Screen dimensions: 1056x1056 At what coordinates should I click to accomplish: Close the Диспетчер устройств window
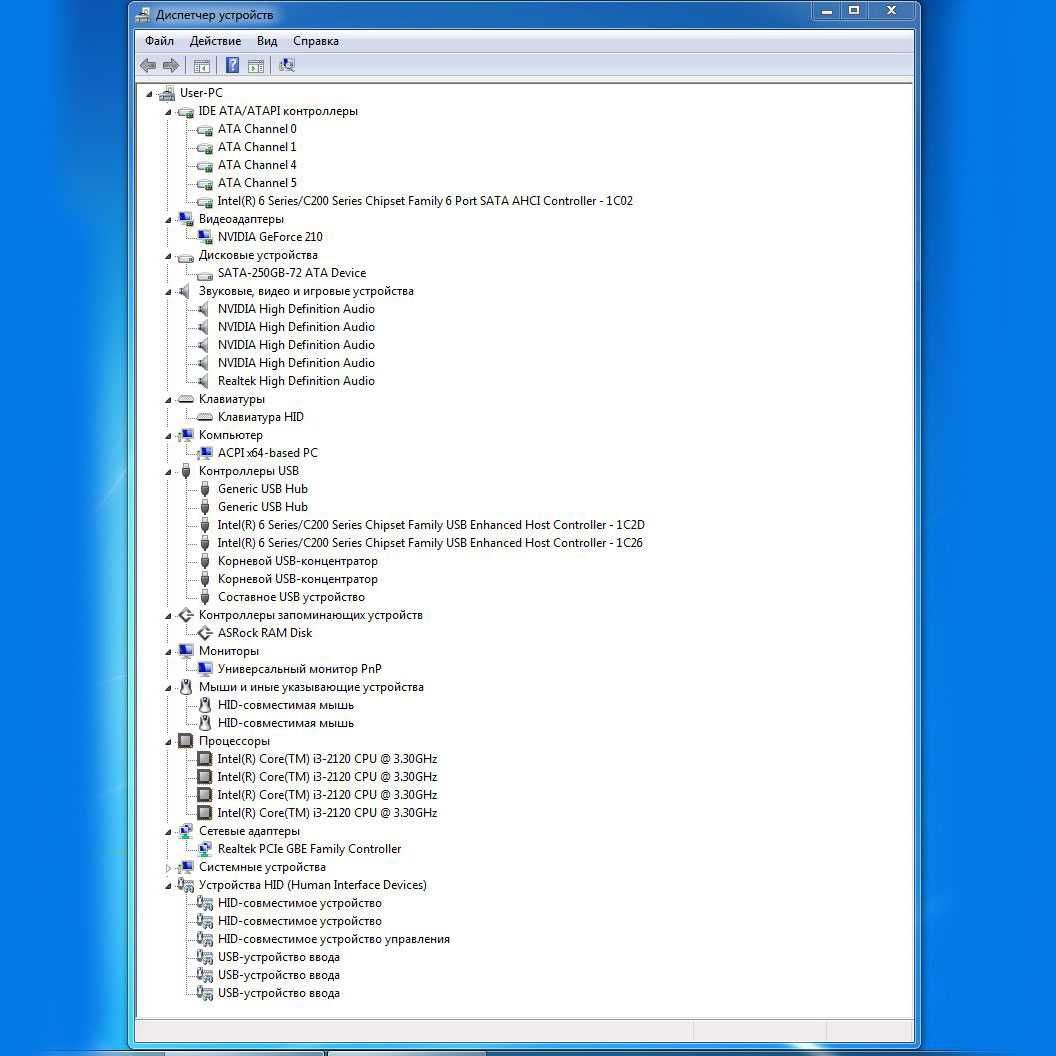pyautogui.click(x=892, y=11)
